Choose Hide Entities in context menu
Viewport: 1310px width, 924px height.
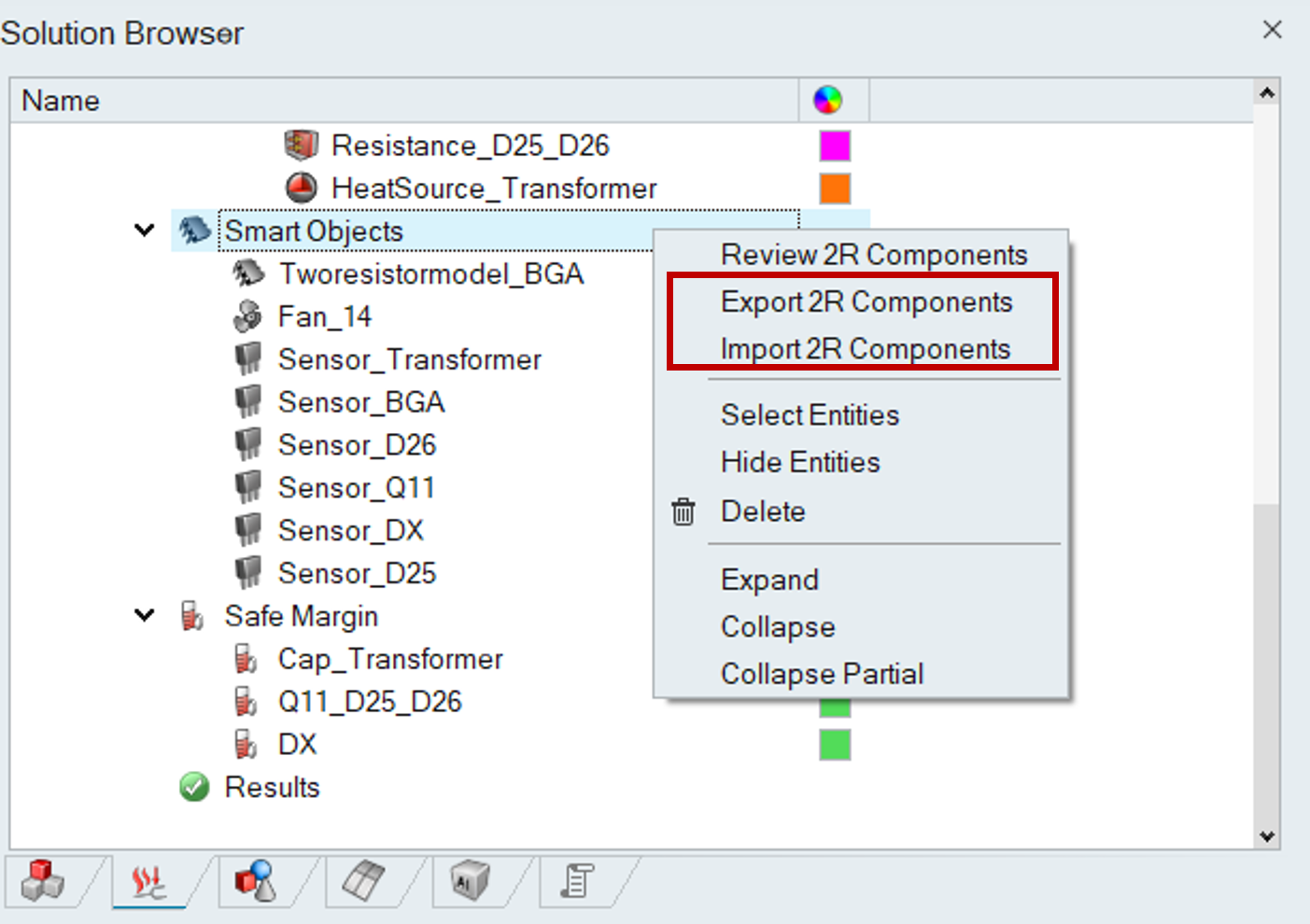tap(800, 462)
